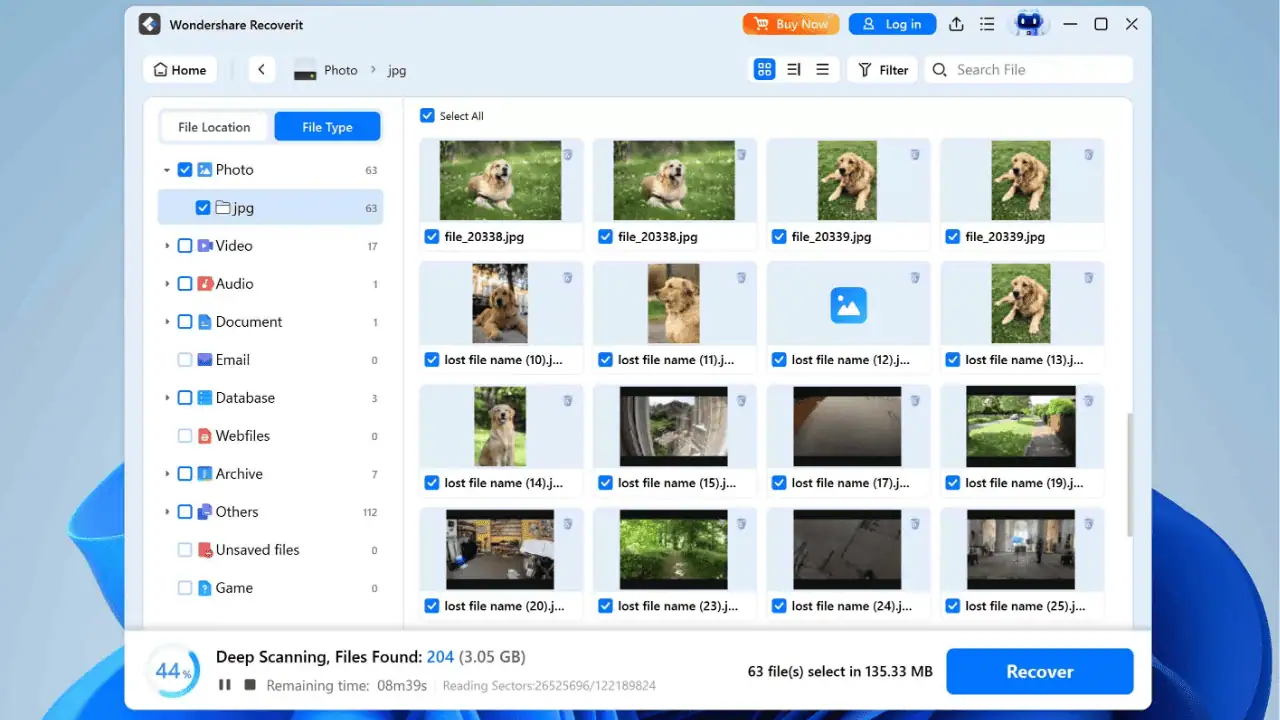The width and height of the screenshot is (1280, 720).
Task: Open the task list icon in title bar
Action: coord(987,24)
